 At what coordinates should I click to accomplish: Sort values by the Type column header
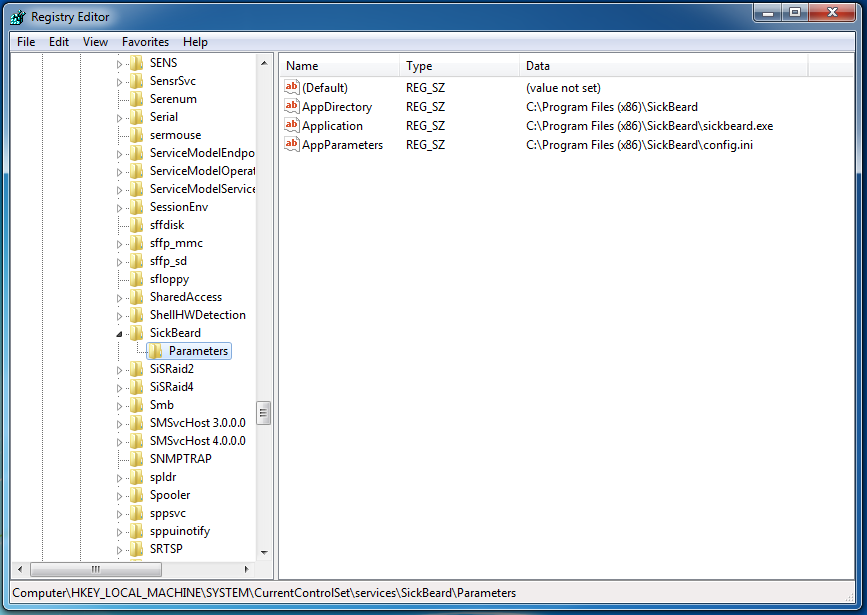[459, 66]
